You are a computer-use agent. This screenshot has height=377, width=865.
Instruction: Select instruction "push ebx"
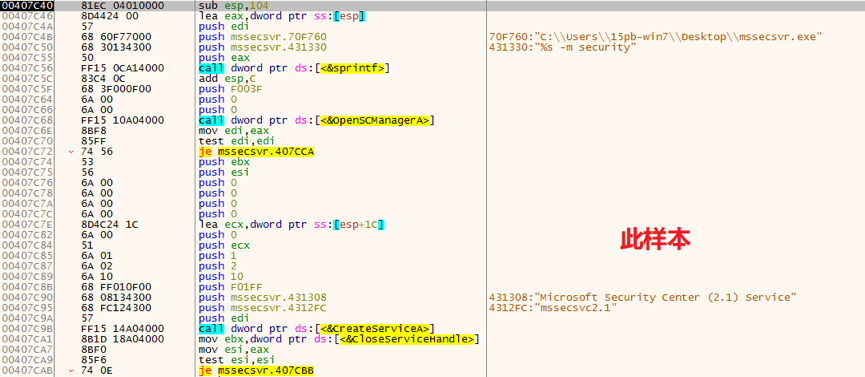click(224, 162)
